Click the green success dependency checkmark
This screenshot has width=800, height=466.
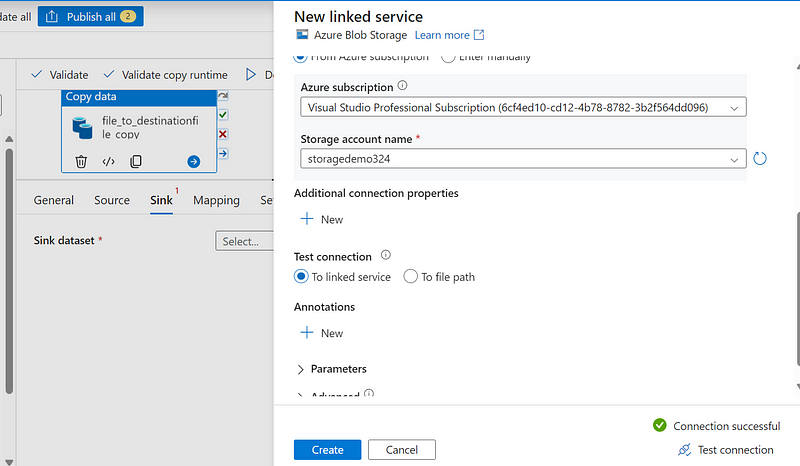pyautogui.click(x=223, y=115)
